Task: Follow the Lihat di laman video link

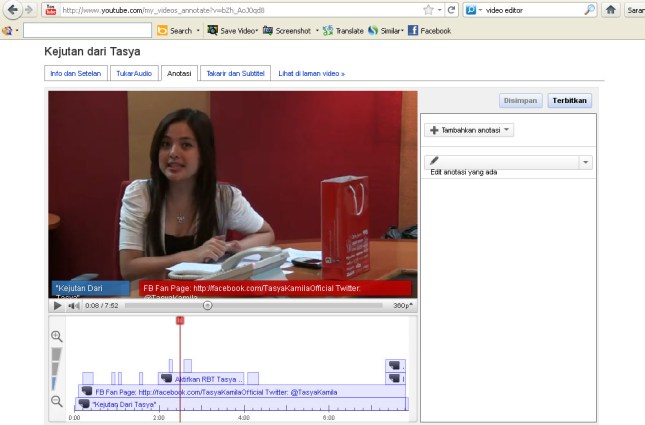Action: tap(311, 73)
